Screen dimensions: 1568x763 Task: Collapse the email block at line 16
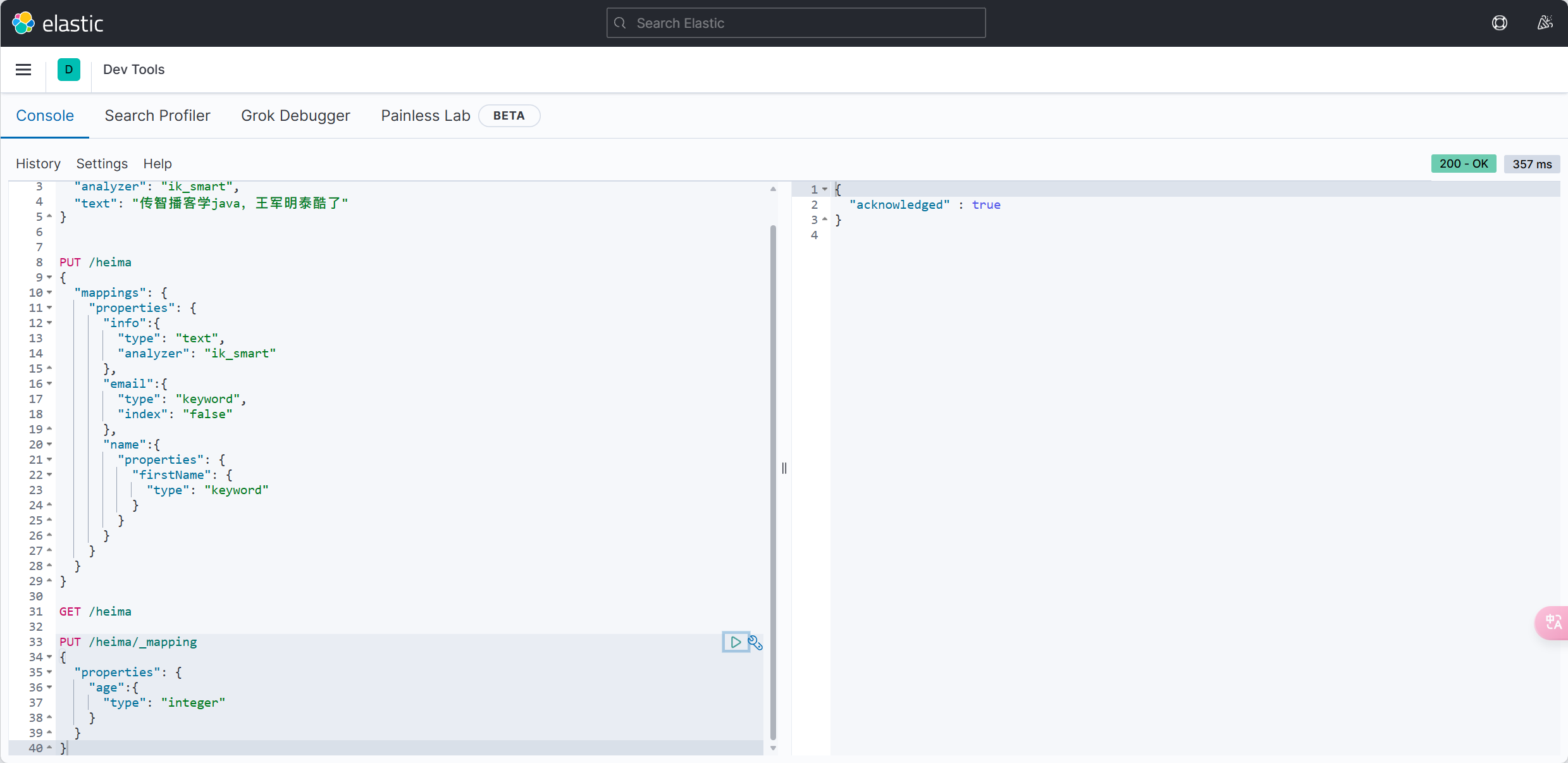(49, 384)
